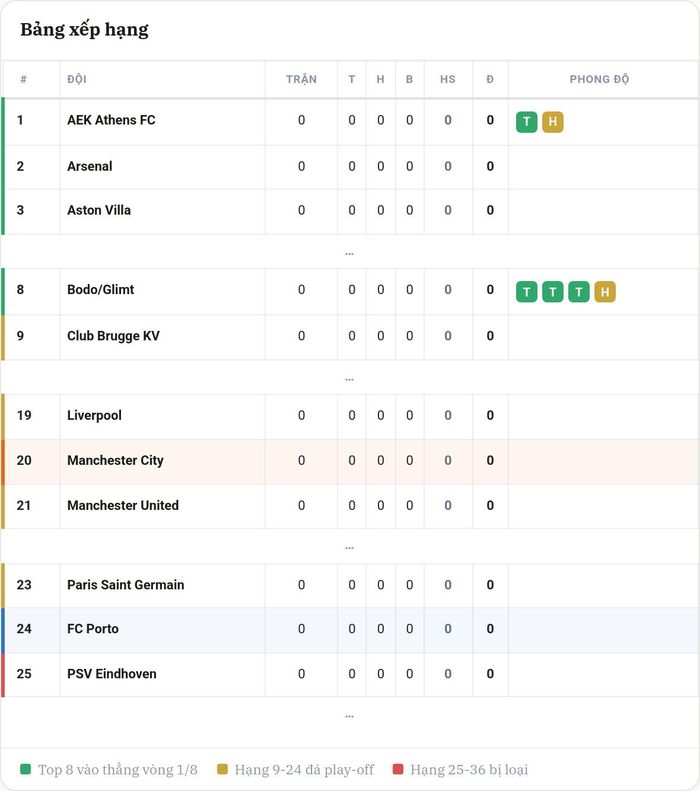Viewport: 700px width, 791px height.
Task: Open the Arsenal team link
Action: (90, 166)
